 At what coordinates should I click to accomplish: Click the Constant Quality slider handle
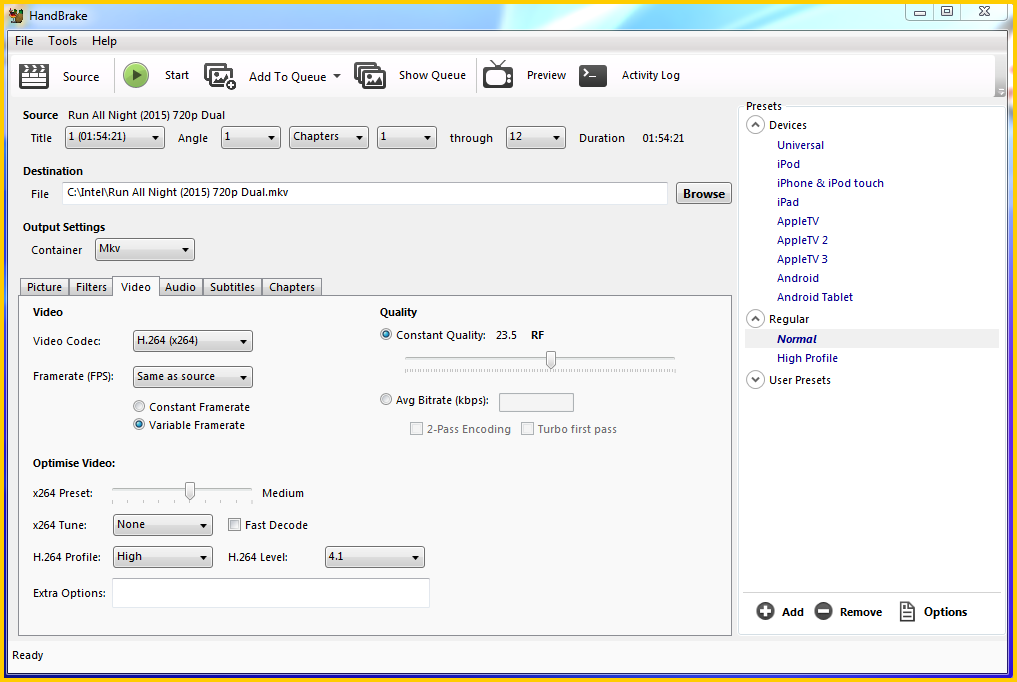point(551,359)
